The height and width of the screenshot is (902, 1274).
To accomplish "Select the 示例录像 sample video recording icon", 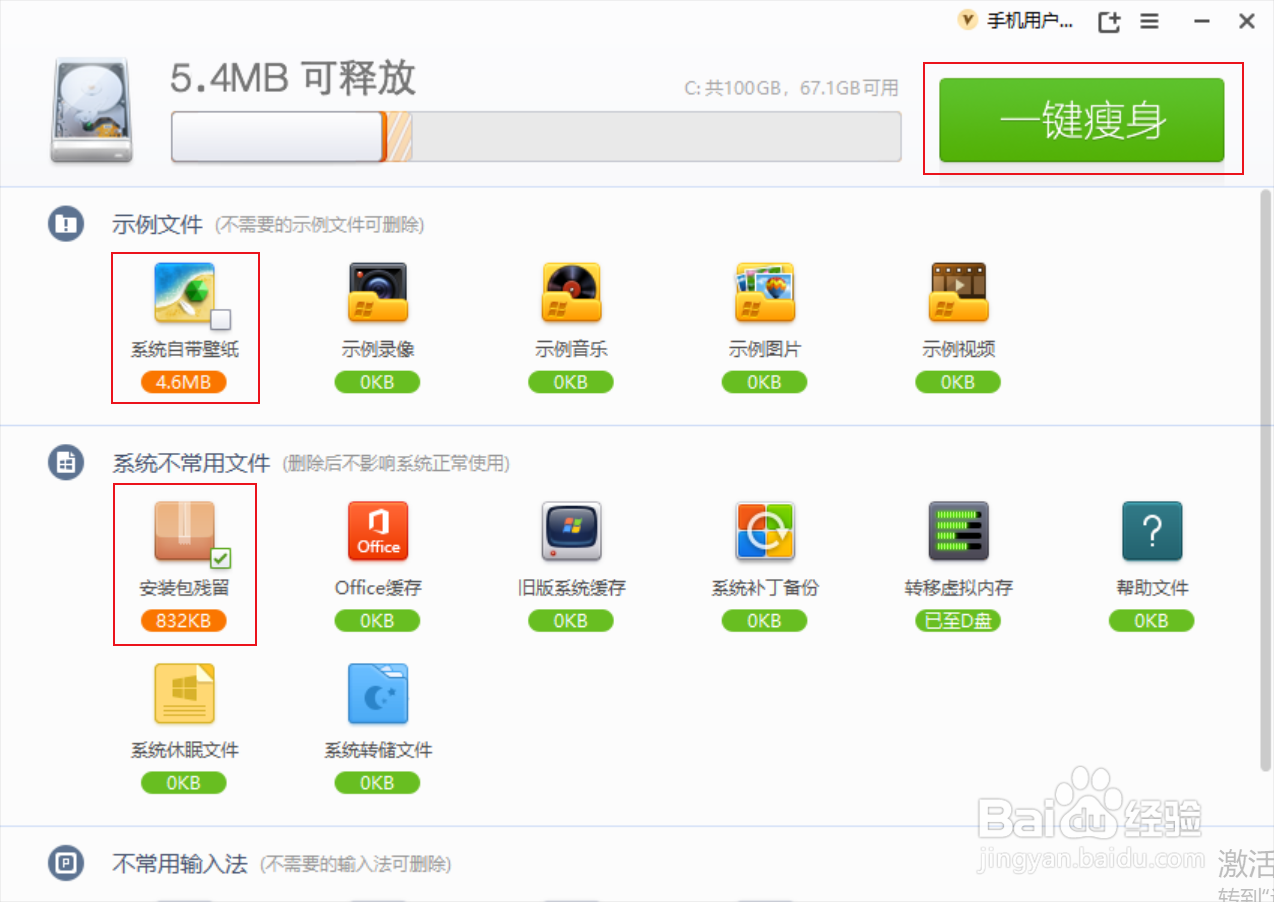I will pyautogui.click(x=377, y=291).
